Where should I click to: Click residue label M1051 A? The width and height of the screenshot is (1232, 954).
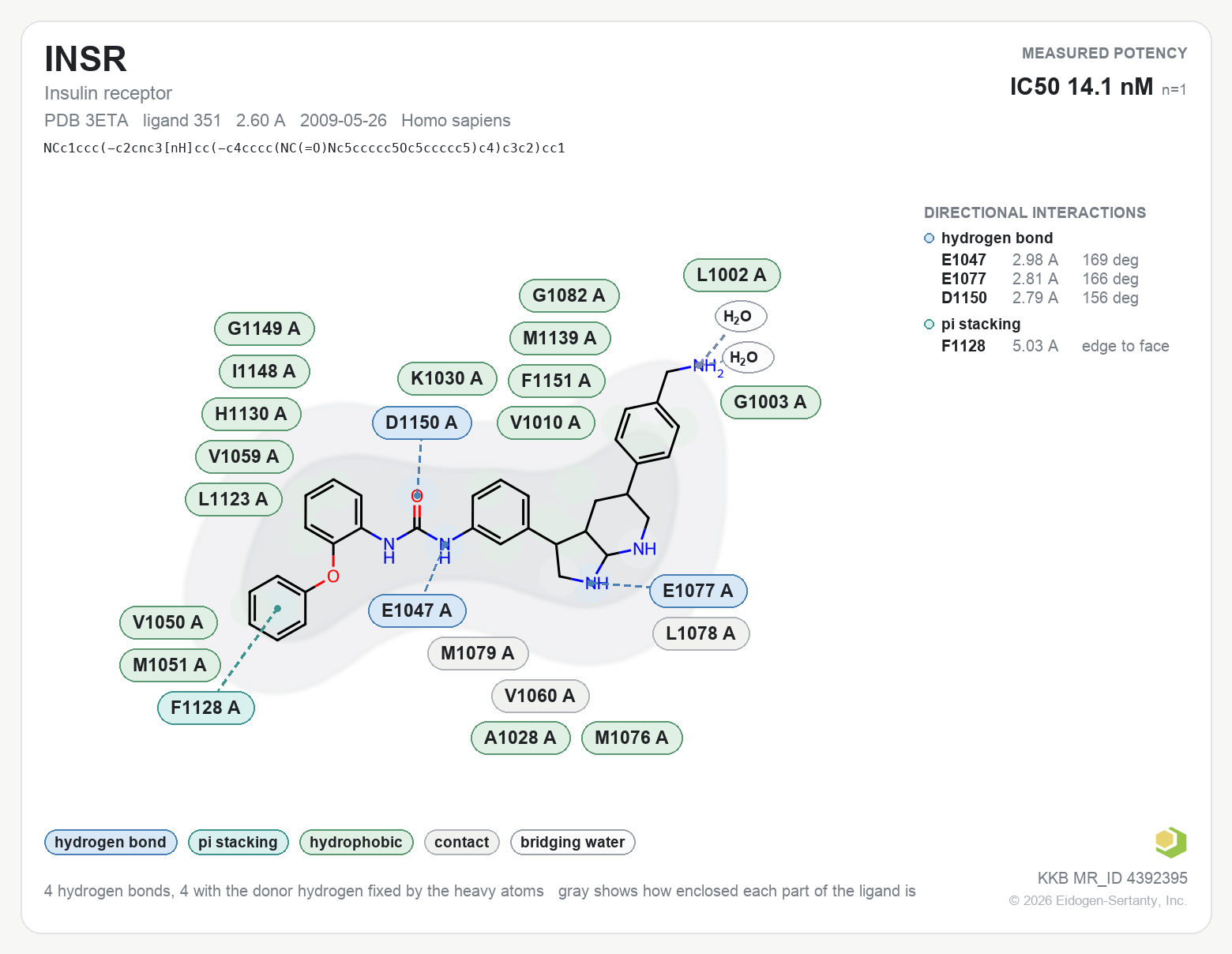pos(170,666)
